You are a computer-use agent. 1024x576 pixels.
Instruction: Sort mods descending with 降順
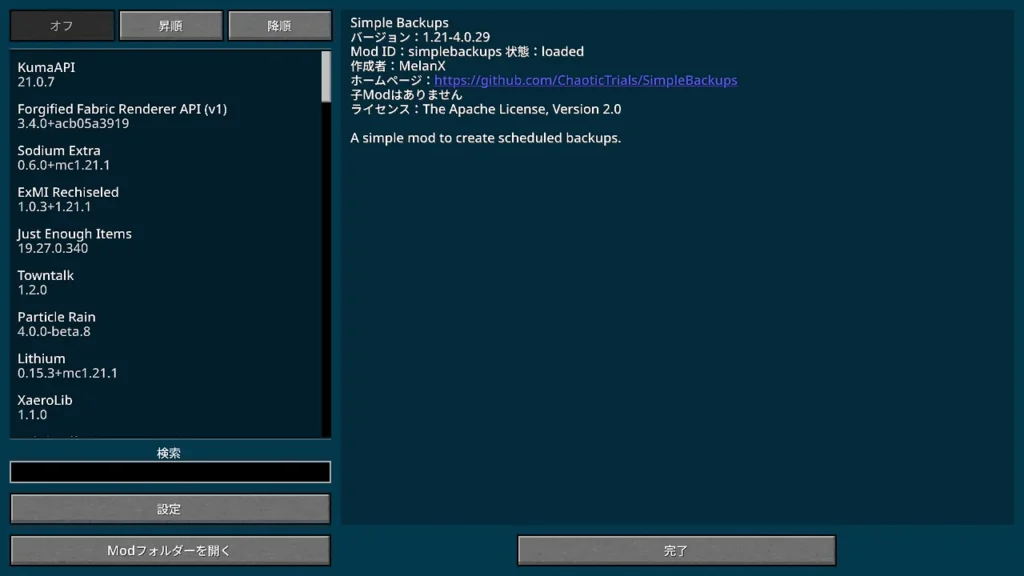[x=279, y=26]
